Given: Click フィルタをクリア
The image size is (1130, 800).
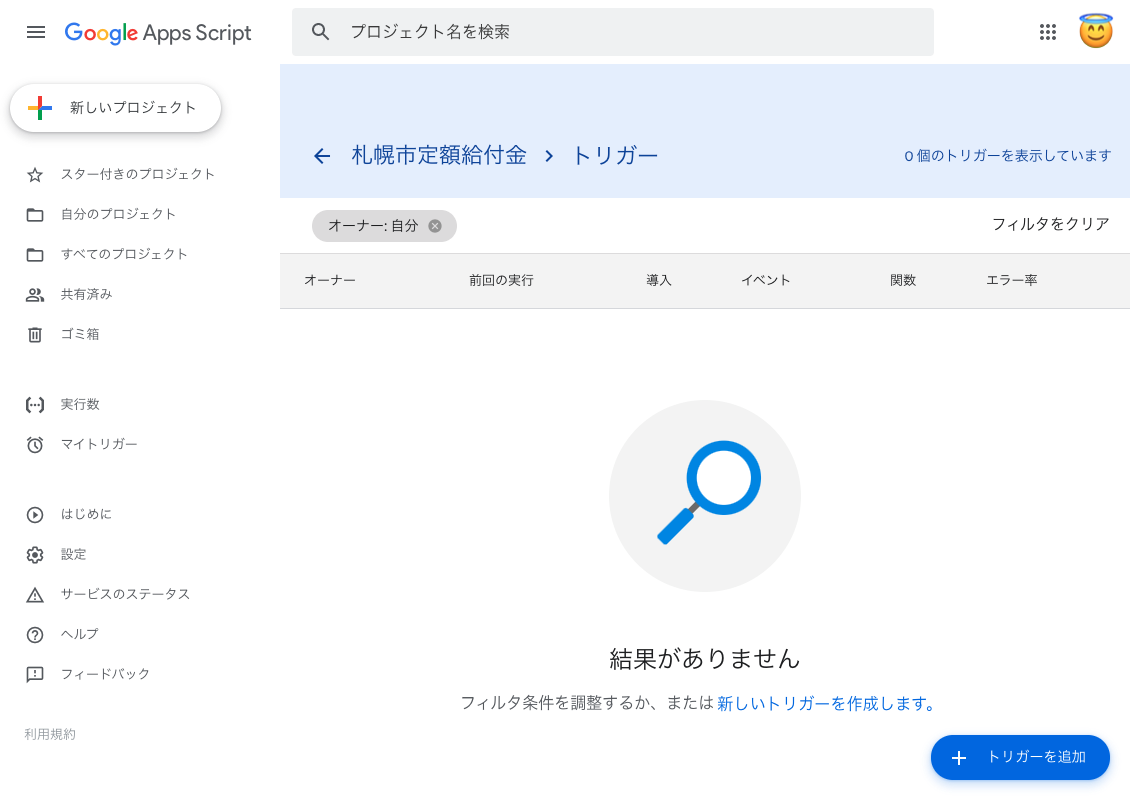Looking at the screenshot, I should coord(1050,224).
